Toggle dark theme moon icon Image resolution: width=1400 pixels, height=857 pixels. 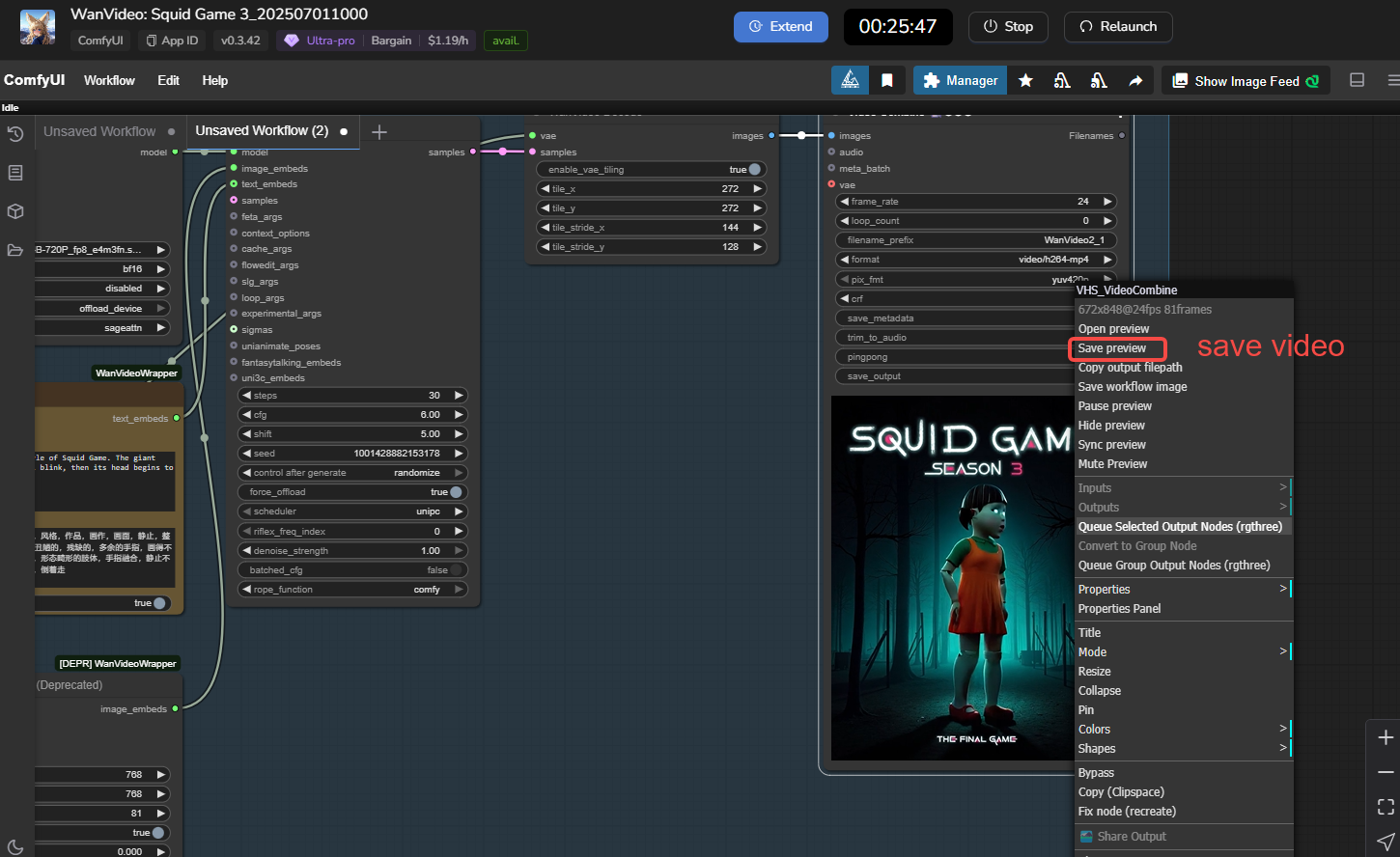(x=15, y=847)
